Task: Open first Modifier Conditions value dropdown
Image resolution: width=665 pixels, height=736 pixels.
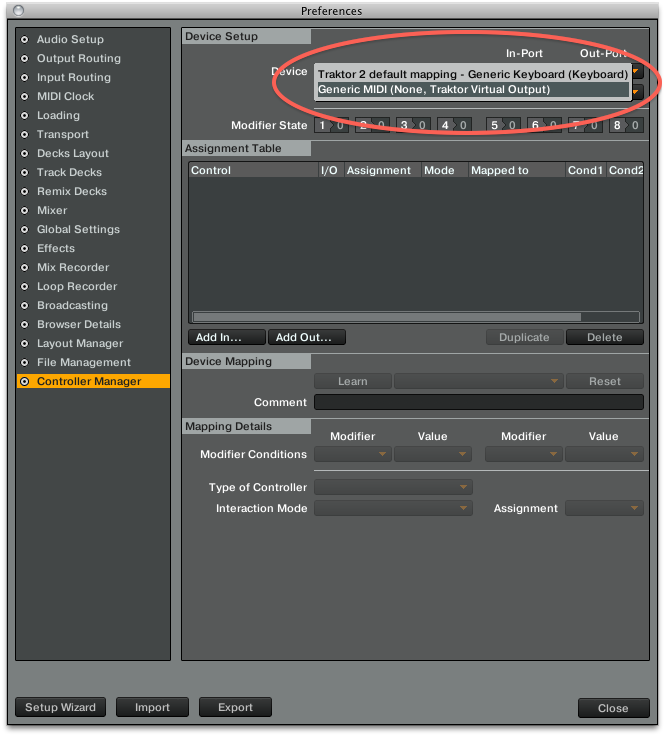Action: (x=433, y=454)
